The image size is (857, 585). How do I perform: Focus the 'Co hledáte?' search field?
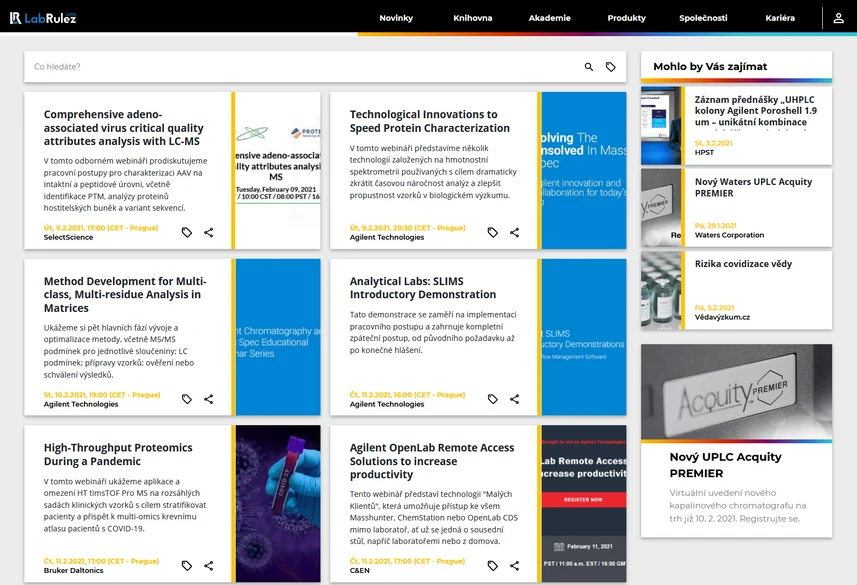pos(303,67)
